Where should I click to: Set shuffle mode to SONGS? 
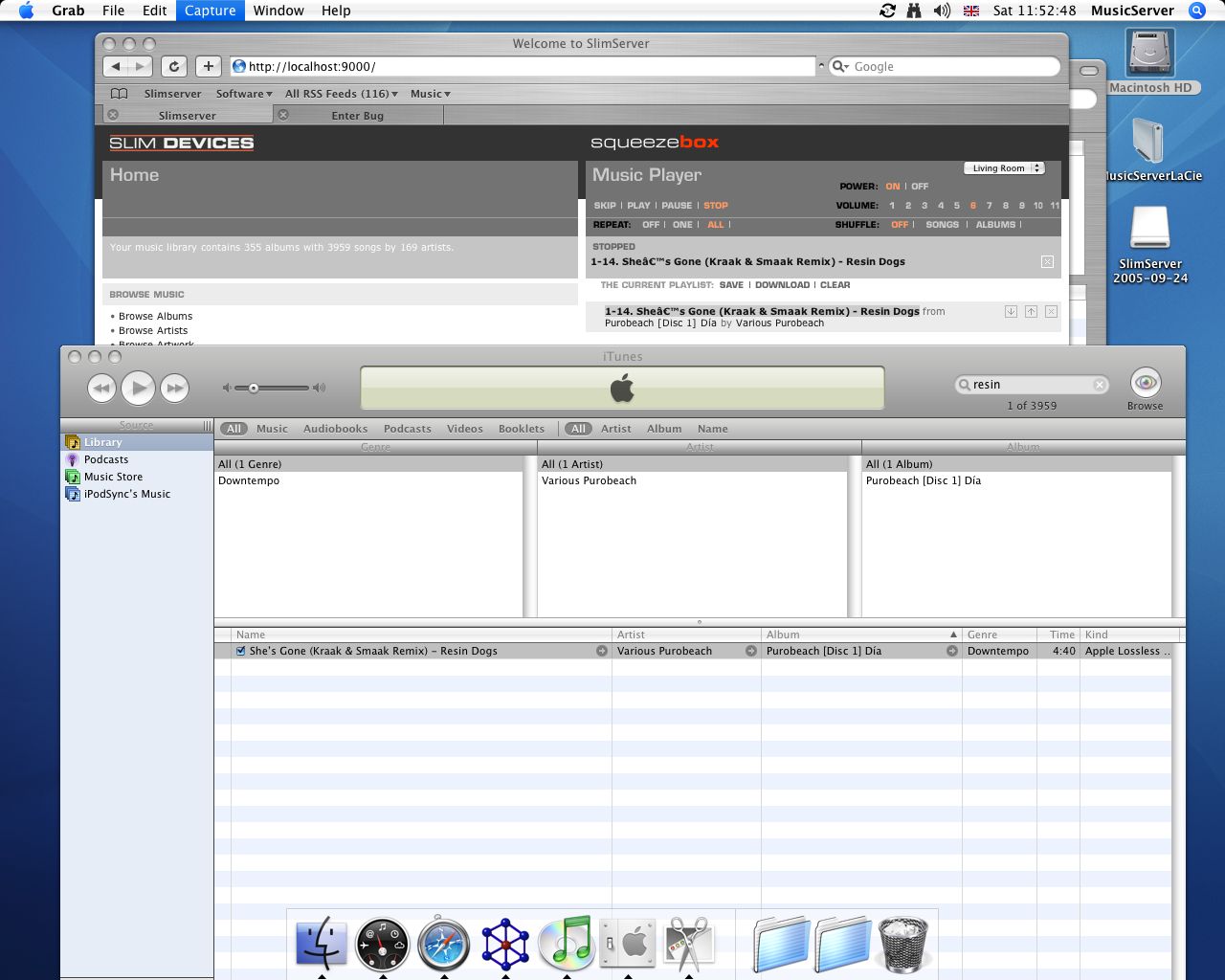[x=942, y=225]
